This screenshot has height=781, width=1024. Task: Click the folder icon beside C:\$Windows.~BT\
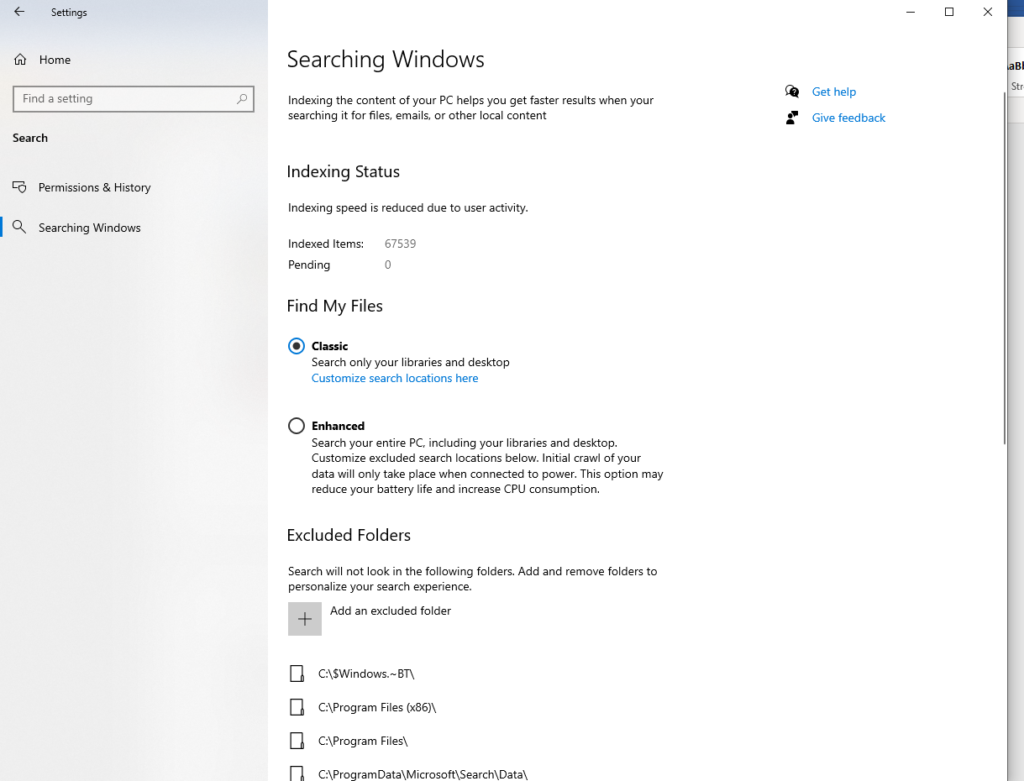297,672
